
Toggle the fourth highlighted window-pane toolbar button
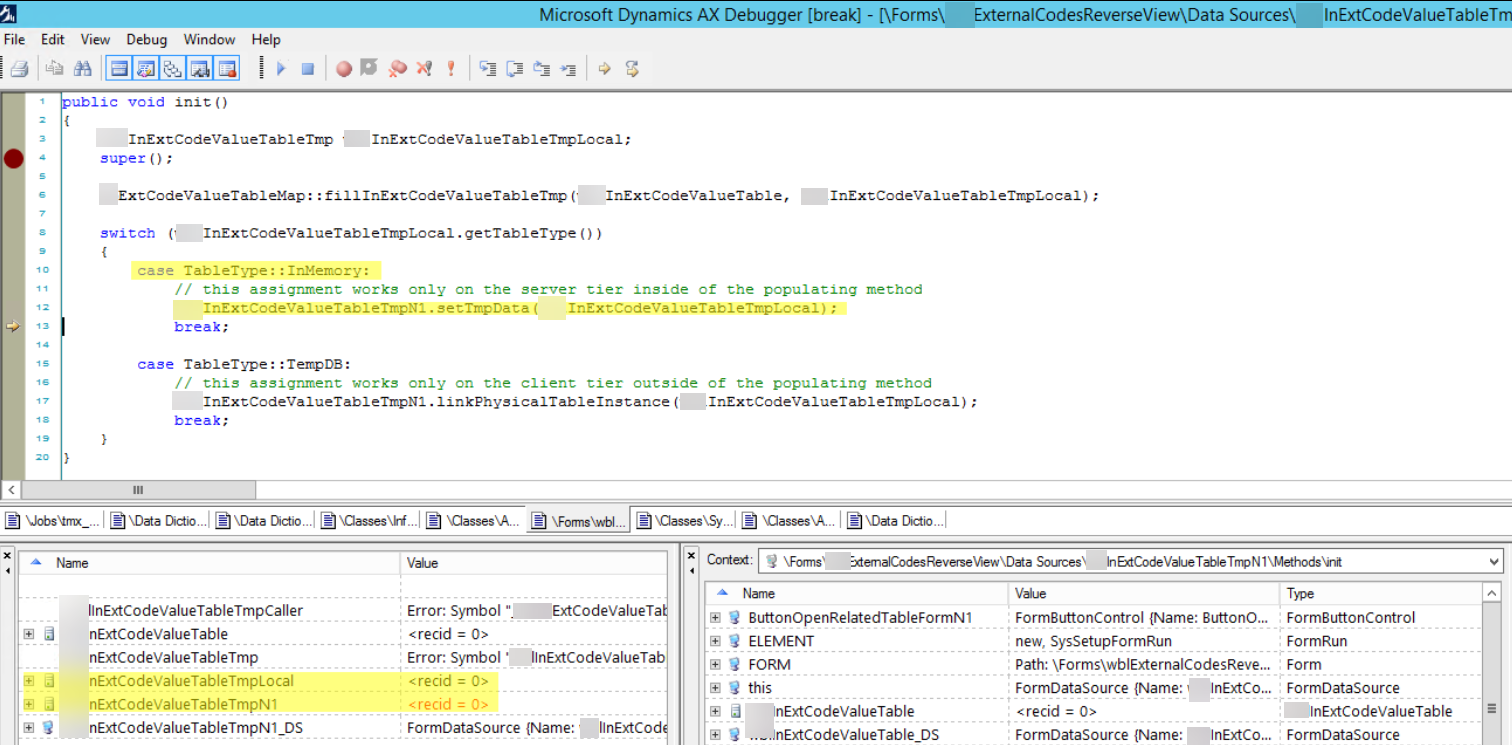[200, 68]
